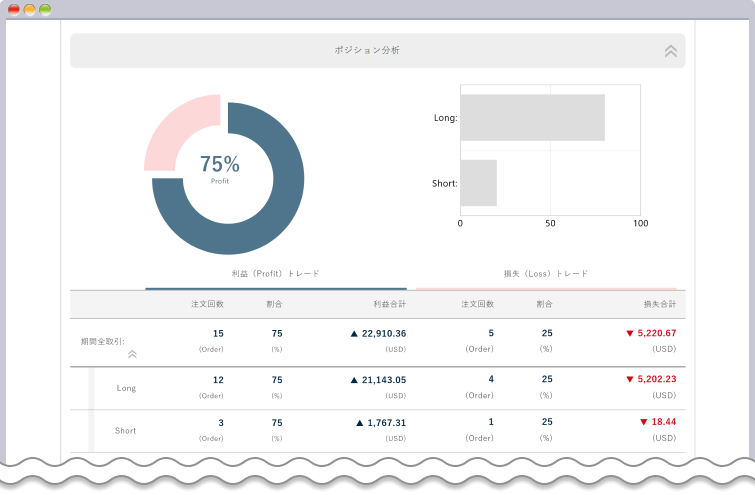Select the Short row label in table

coord(126,431)
